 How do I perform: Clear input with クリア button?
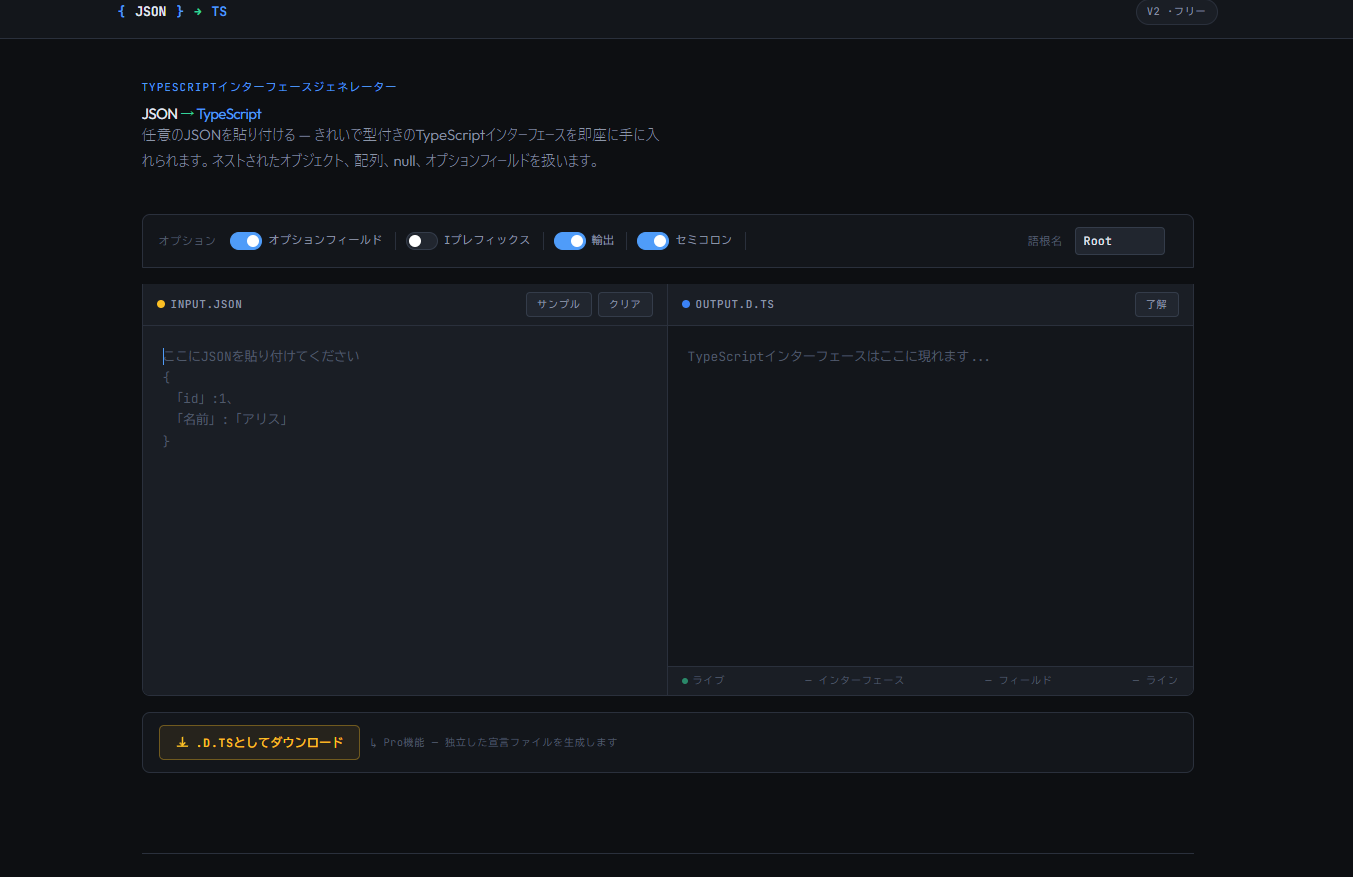tap(625, 304)
